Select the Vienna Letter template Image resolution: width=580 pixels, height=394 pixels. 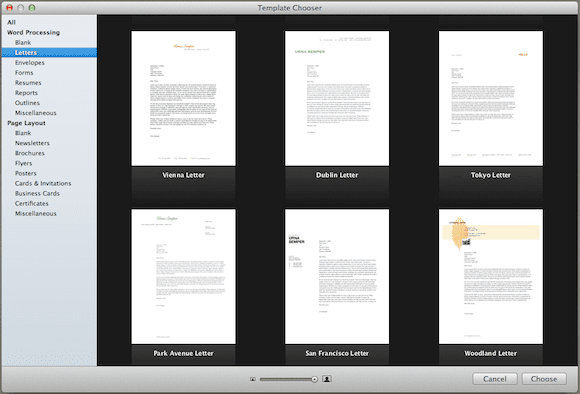pos(183,98)
